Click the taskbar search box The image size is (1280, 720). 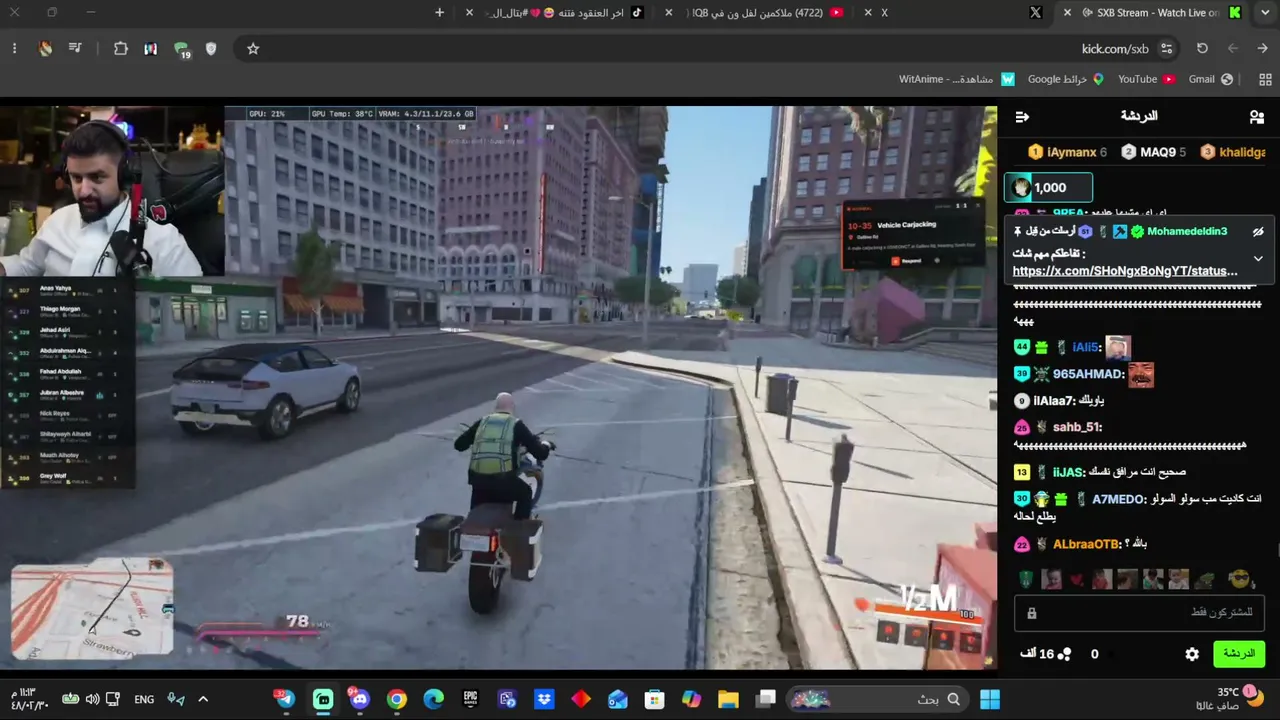pos(877,699)
